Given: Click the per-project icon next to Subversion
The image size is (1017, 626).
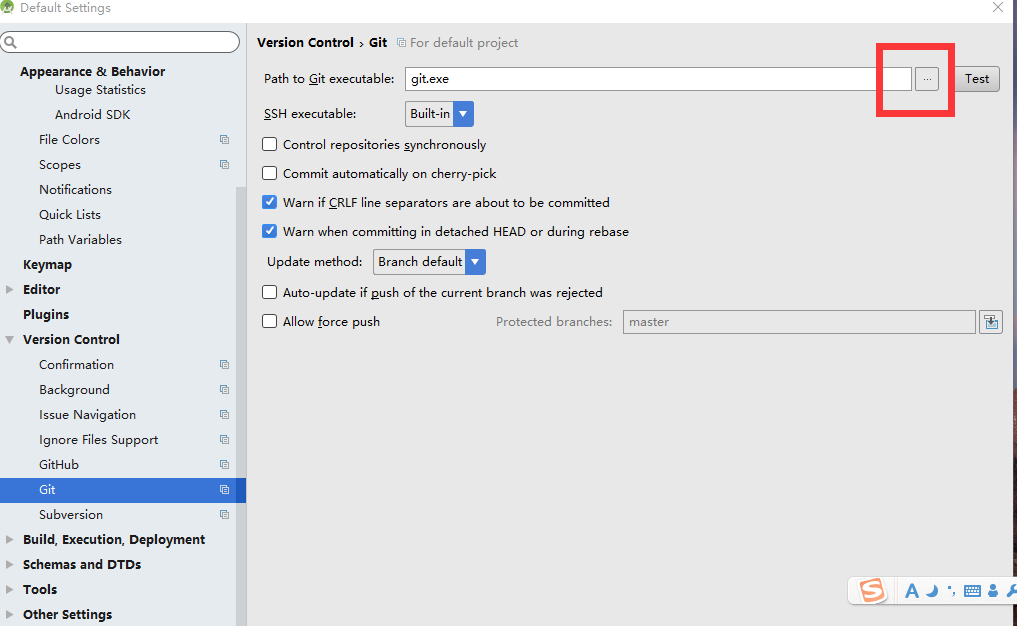Looking at the screenshot, I should [224, 514].
